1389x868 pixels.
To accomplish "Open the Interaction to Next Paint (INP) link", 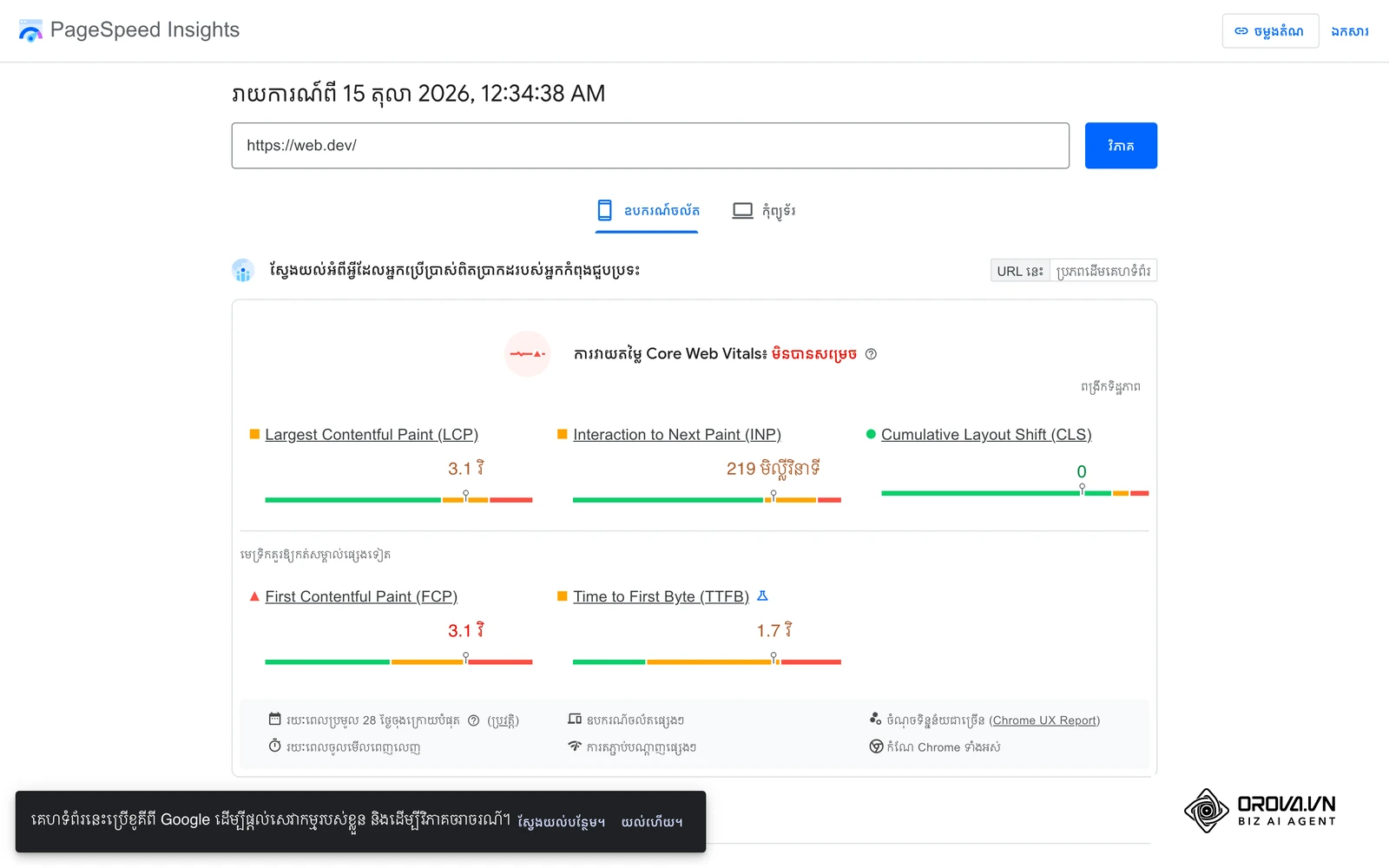I will coord(677,435).
